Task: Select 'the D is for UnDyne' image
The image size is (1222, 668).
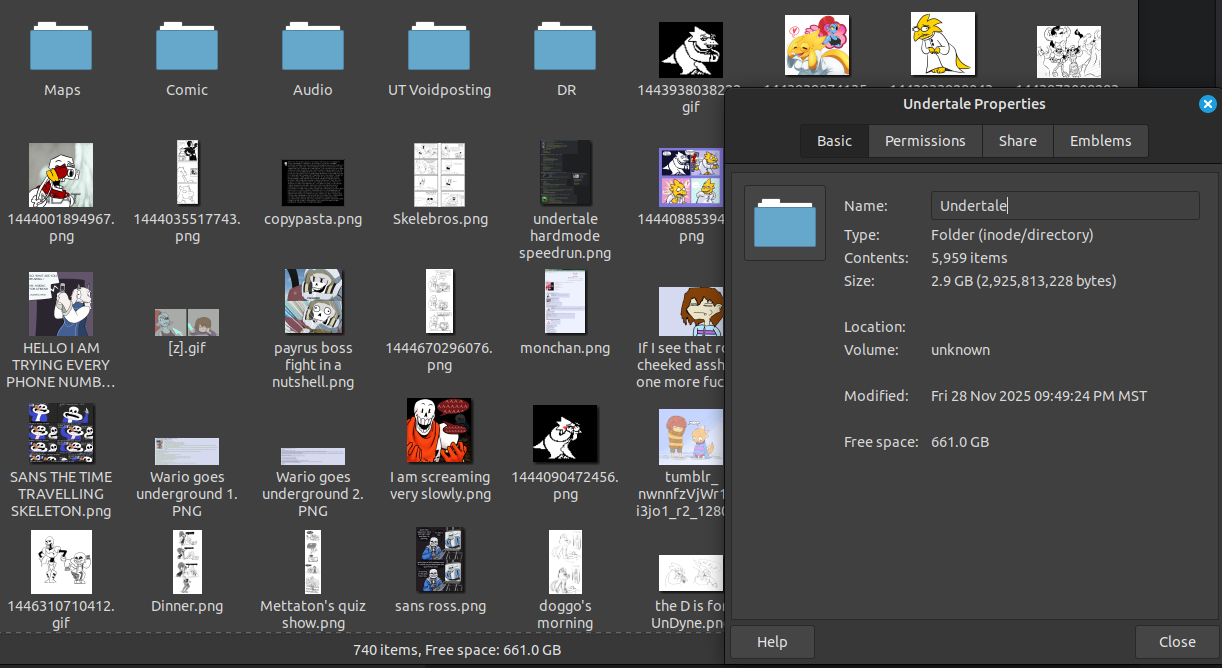Action: (x=691, y=574)
